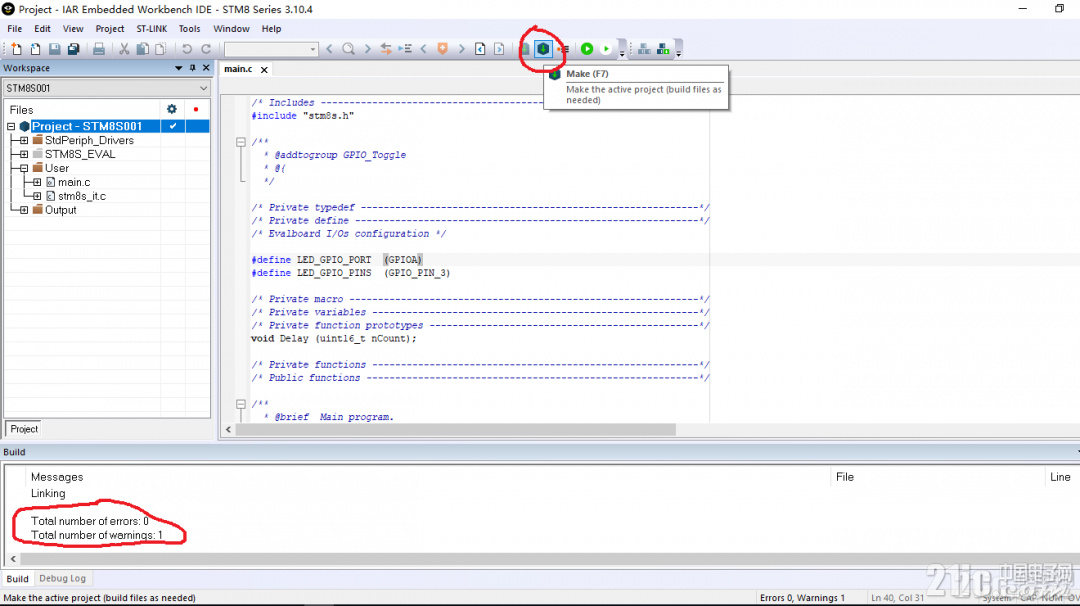Click the first analysis toolbar icon

[x=644, y=49]
